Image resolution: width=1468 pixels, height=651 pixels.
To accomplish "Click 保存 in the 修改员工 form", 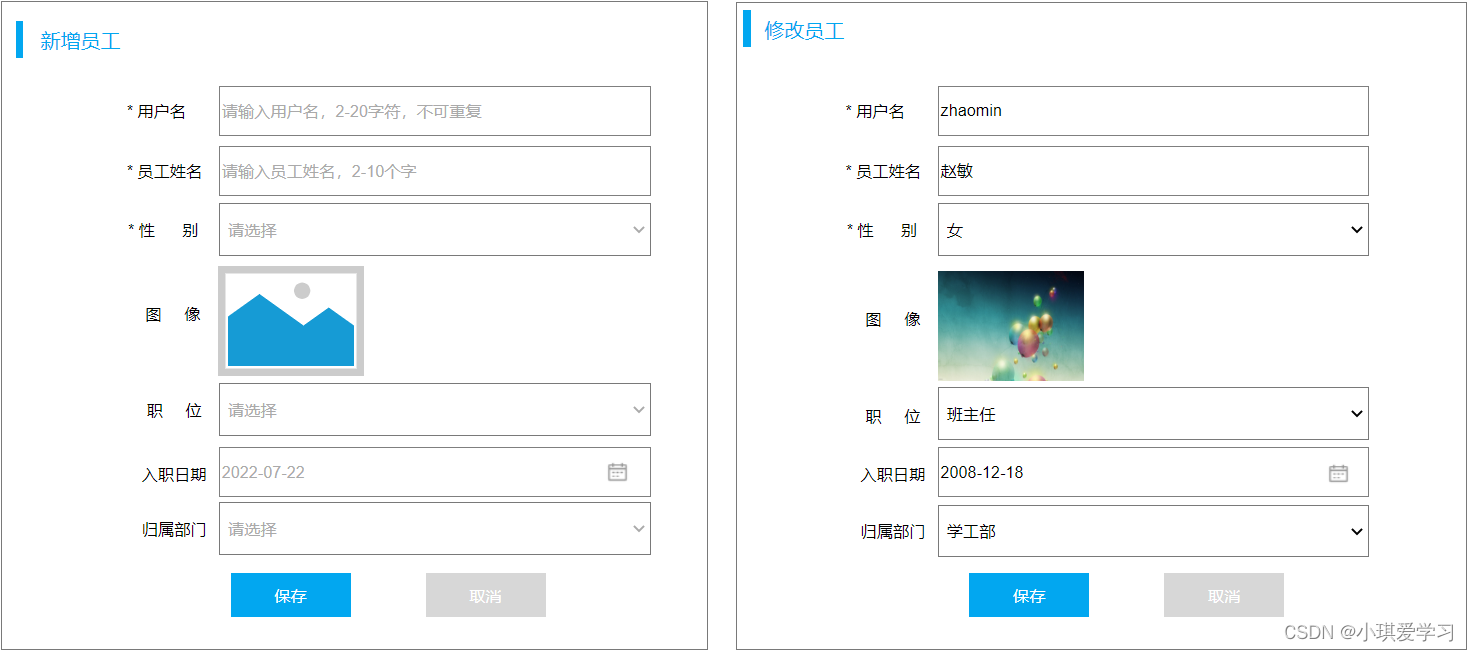I will coord(1029,594).
